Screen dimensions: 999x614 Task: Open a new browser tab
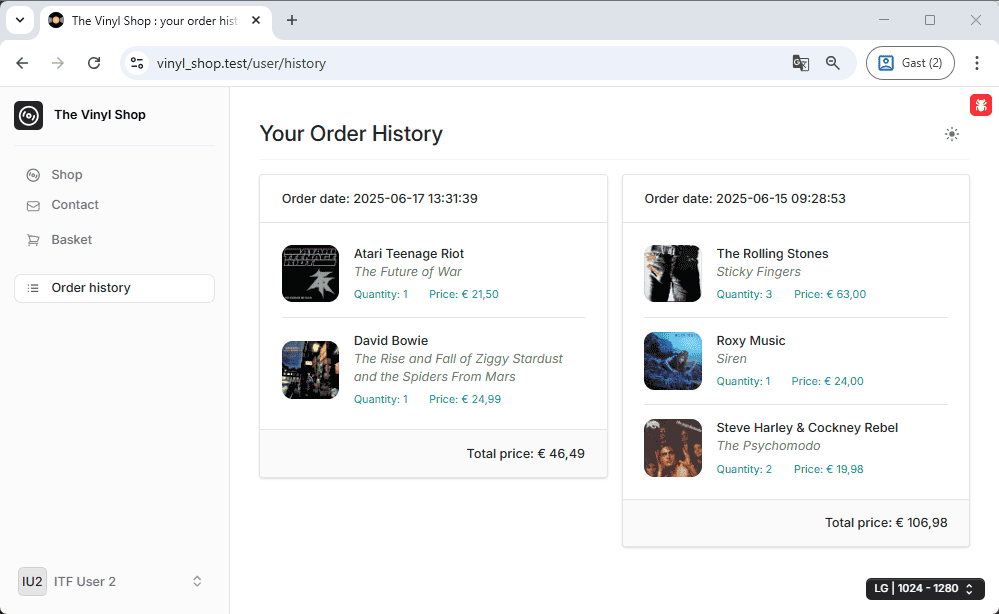(x=292, y=20)
